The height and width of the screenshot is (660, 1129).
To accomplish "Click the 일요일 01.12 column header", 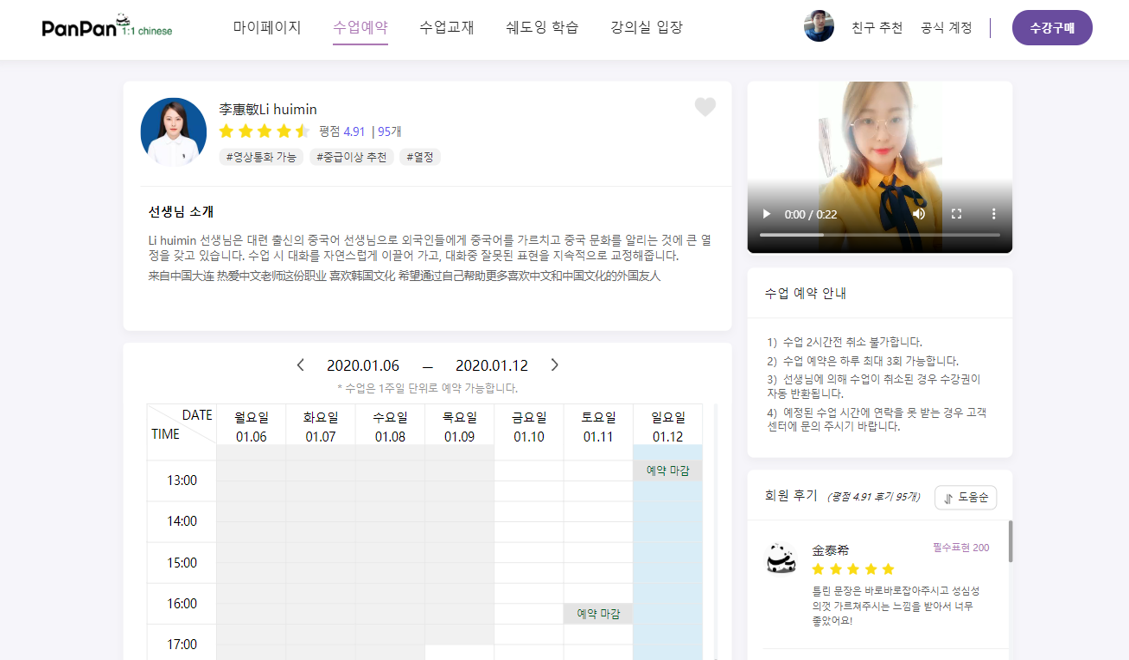I will pyautogui.click(x=667, y=426).
